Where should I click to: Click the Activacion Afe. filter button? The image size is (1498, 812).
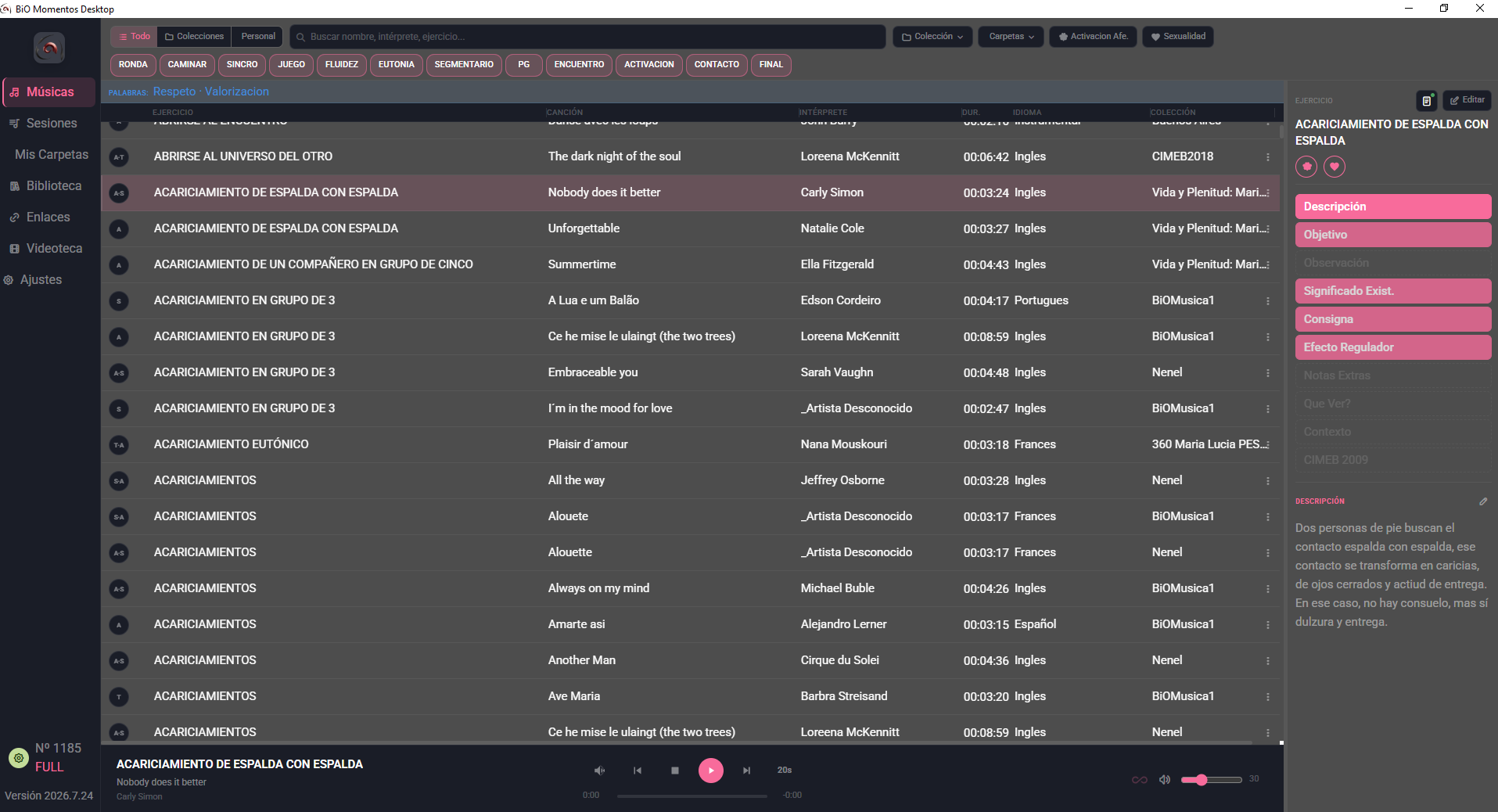1093,37
